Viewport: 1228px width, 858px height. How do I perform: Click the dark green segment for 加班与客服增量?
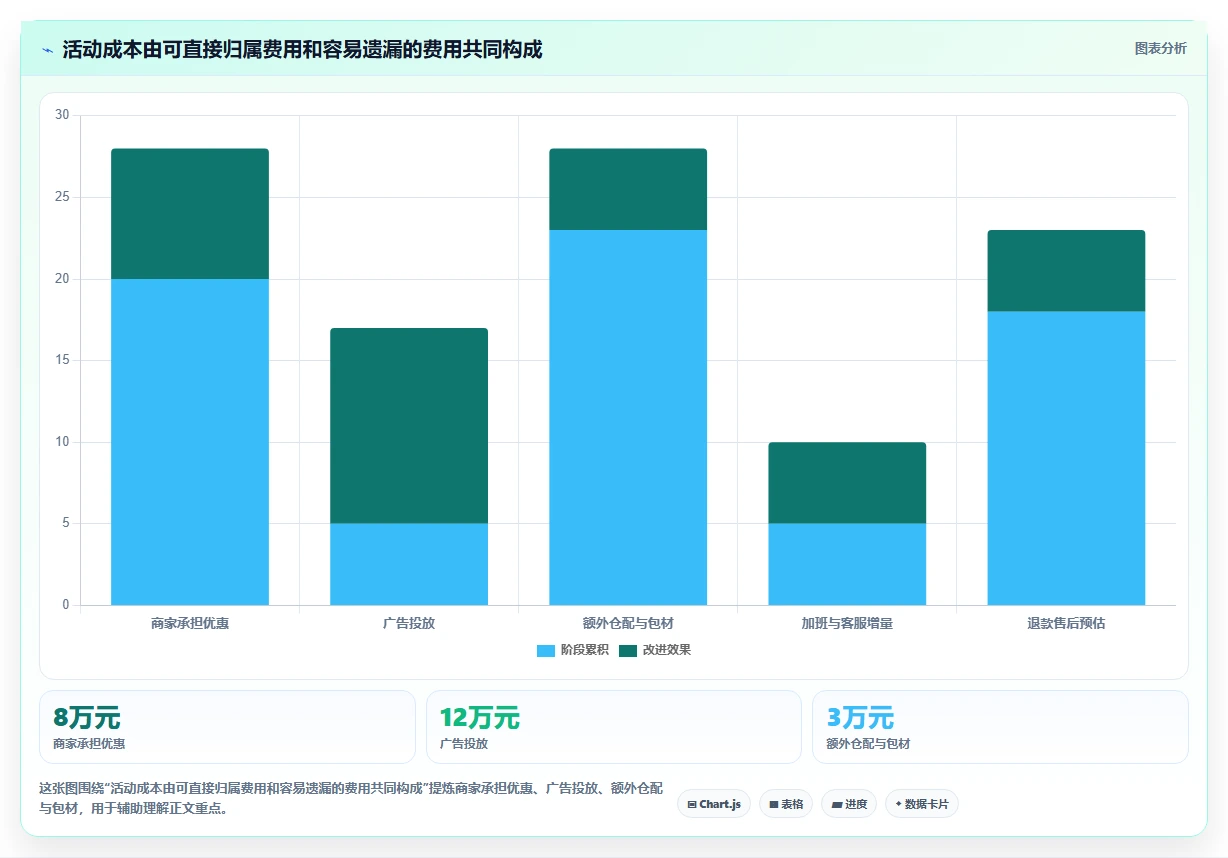[x=847, y=483]
